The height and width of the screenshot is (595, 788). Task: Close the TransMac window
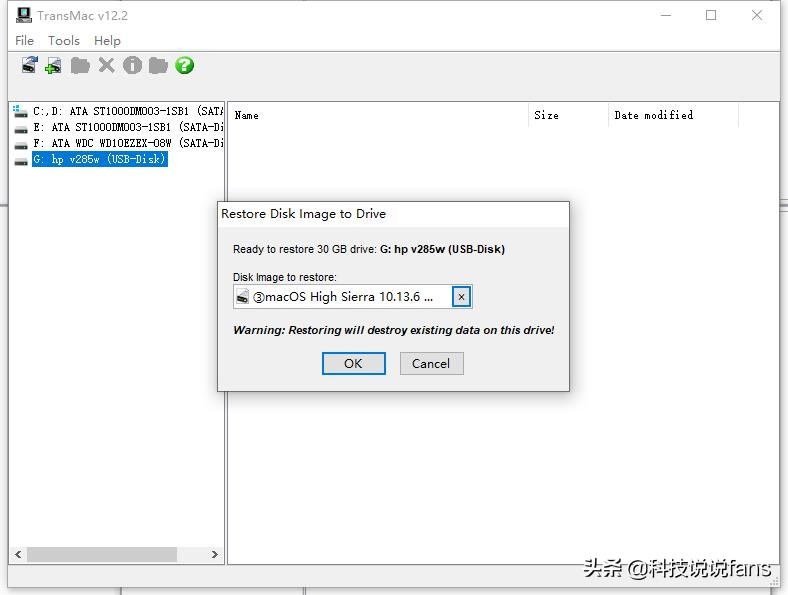[757, 15]
